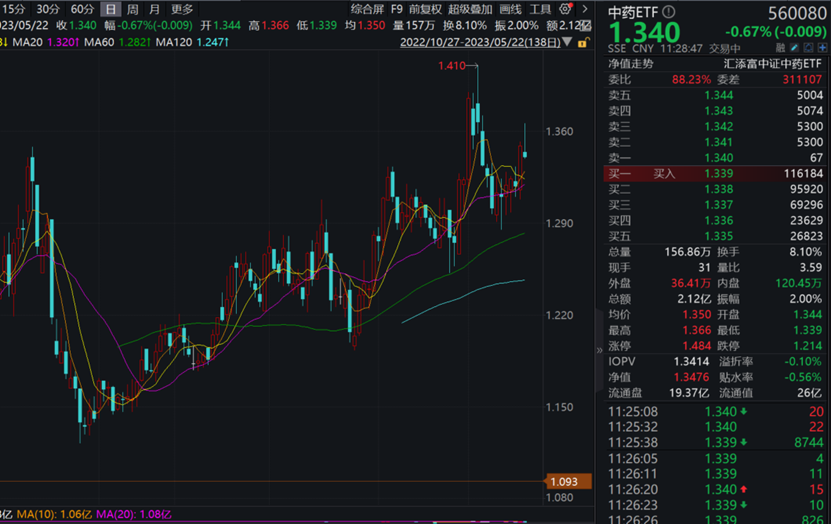Click the 卖三 price 1.342
The width and height of the screenshot is (831, 524).
(x=719, y=127)
